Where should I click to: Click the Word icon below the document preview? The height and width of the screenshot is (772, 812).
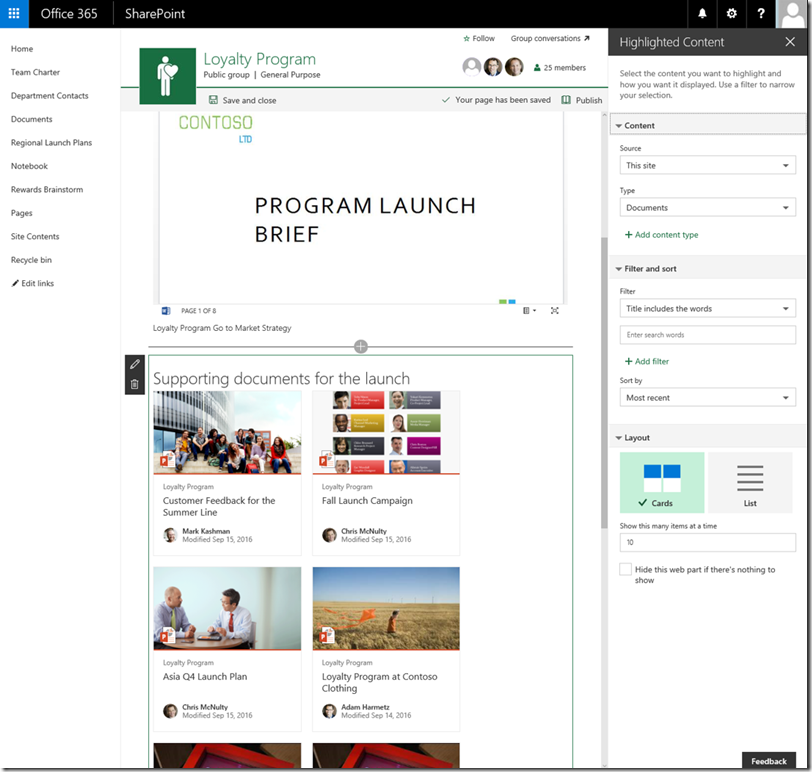[166, 311]
